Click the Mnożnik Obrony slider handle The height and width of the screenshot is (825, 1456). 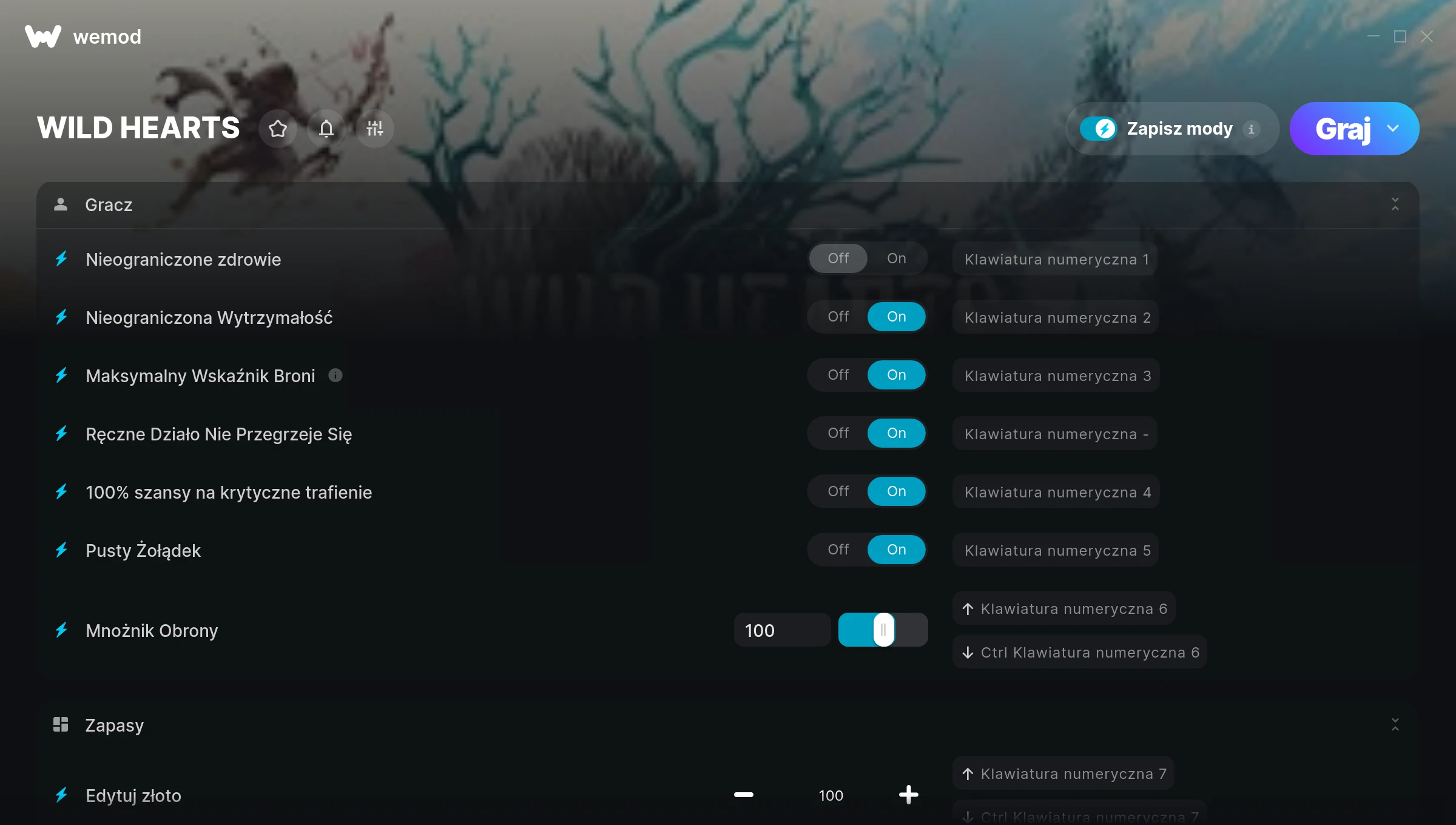click(883, 630)
